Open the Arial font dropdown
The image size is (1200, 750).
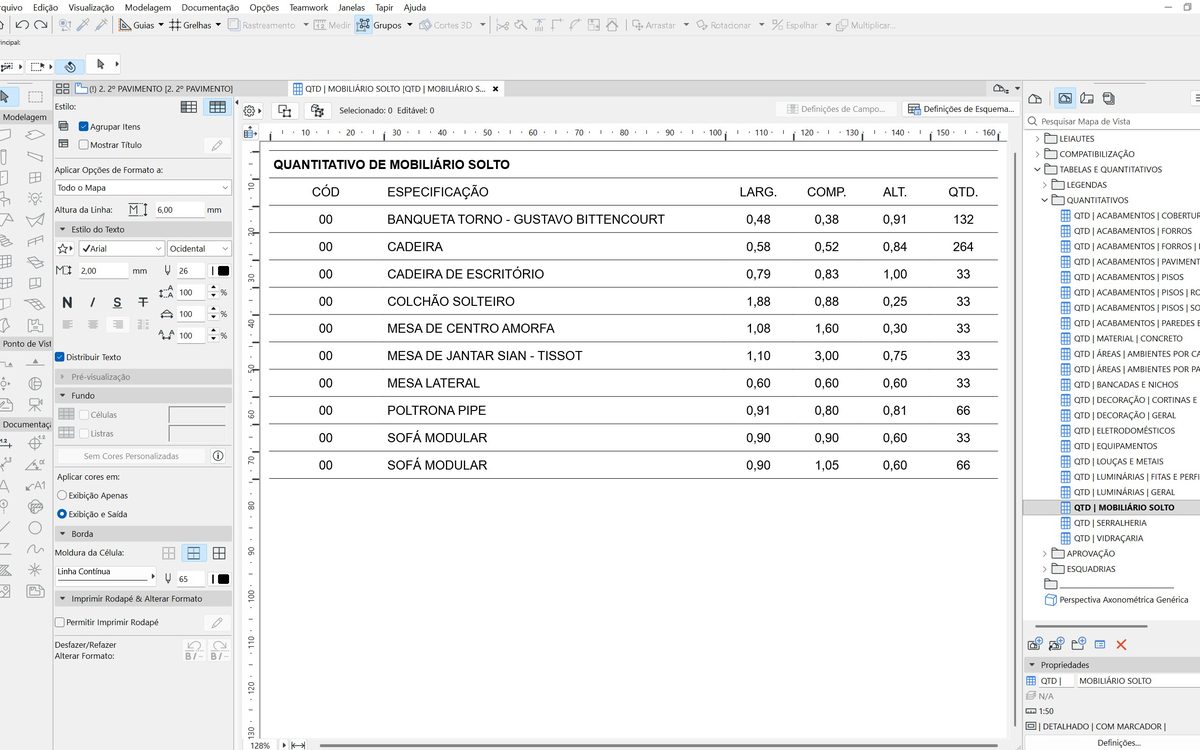[122, 248]
